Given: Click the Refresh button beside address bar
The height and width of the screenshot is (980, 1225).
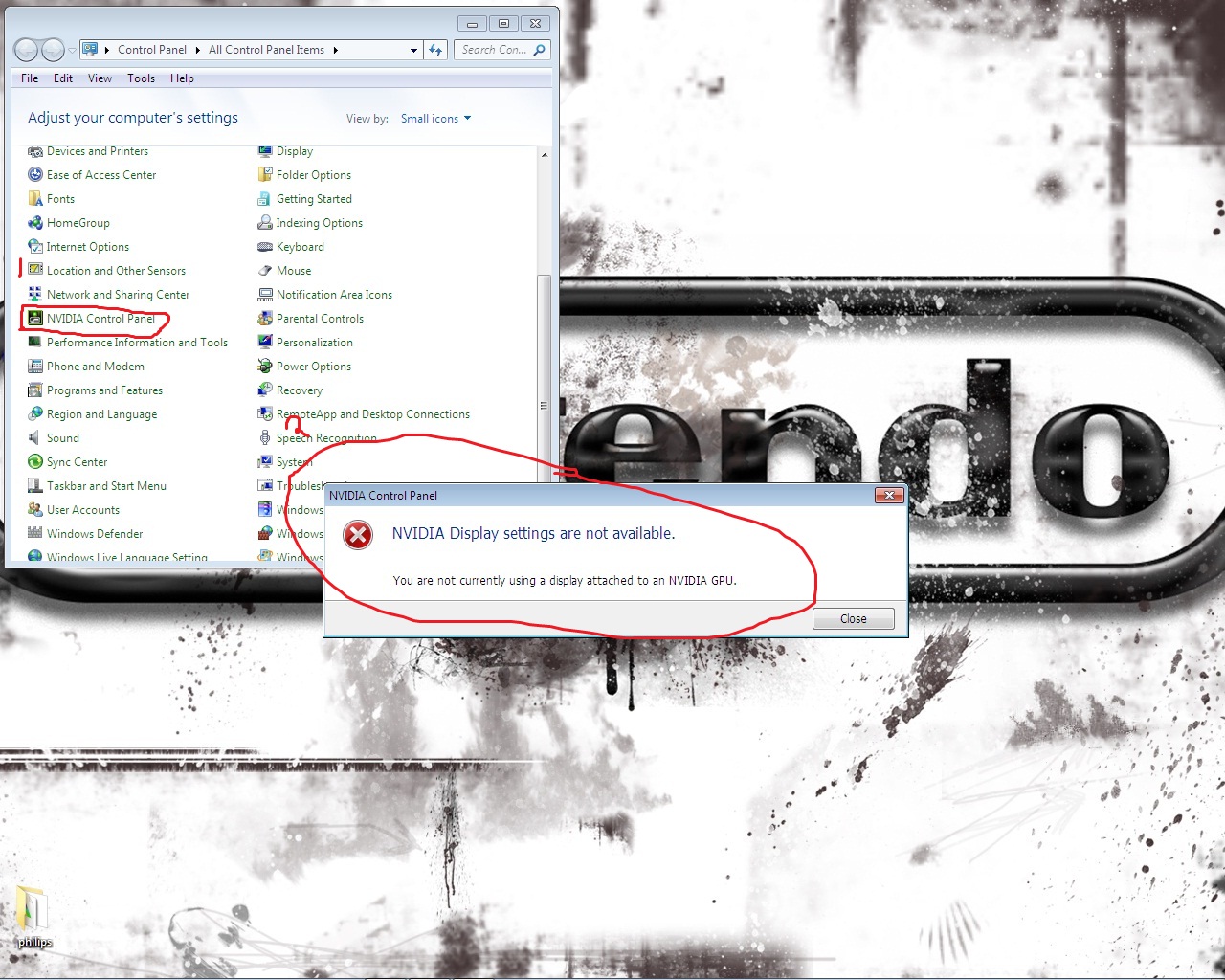Looking at the screenshot, I should tap(435, 50).
